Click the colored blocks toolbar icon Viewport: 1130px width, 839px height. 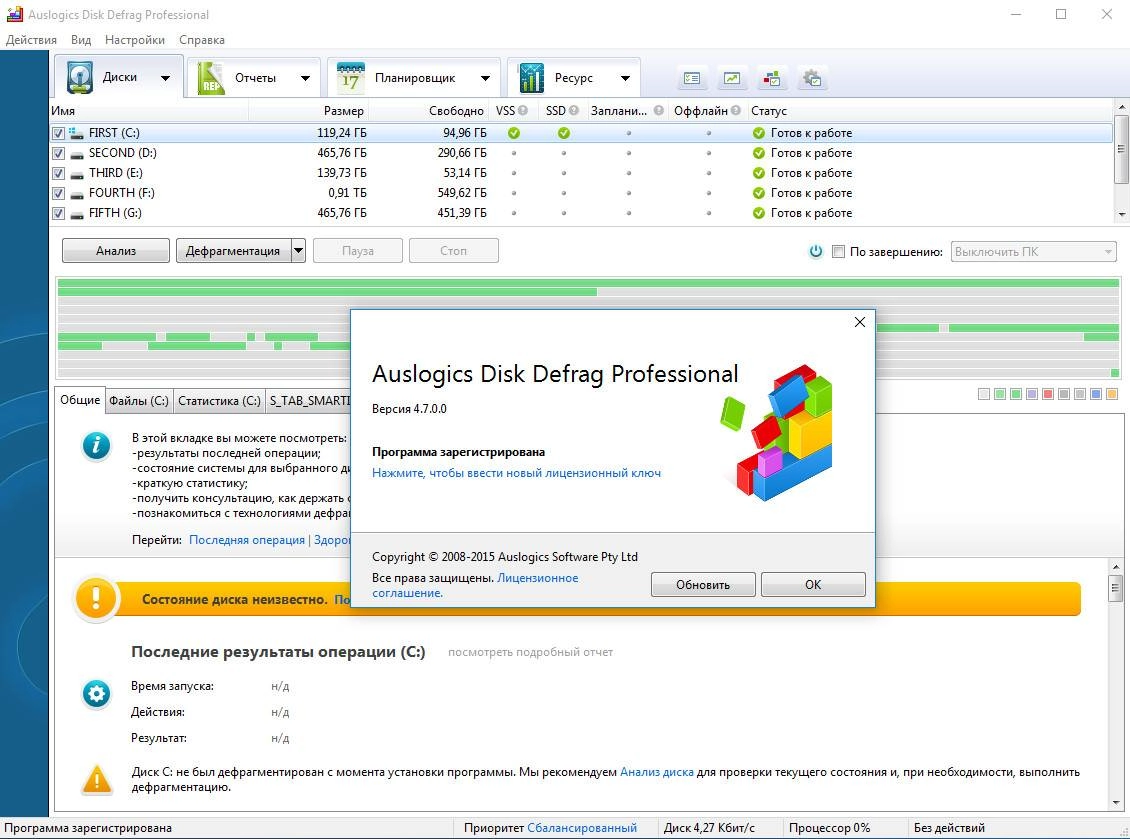(772, 78)
